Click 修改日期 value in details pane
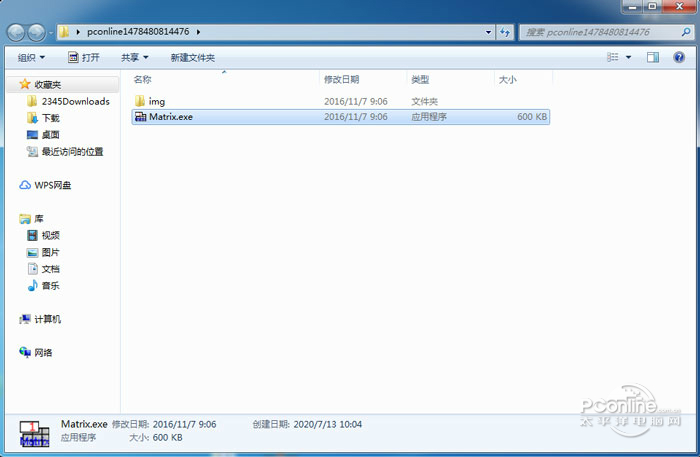 (184, 424)
